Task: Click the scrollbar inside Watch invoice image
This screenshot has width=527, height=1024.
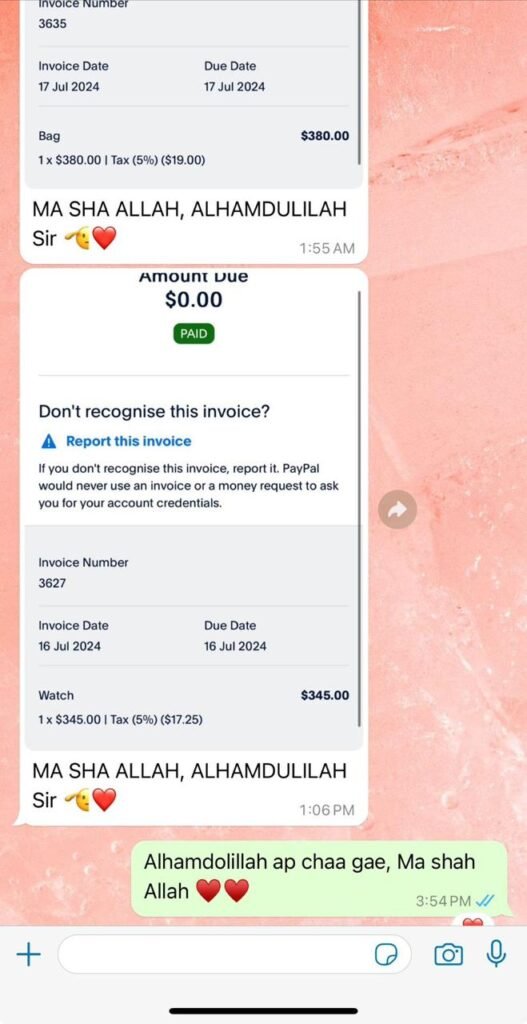Action: [x=359, y=509]
